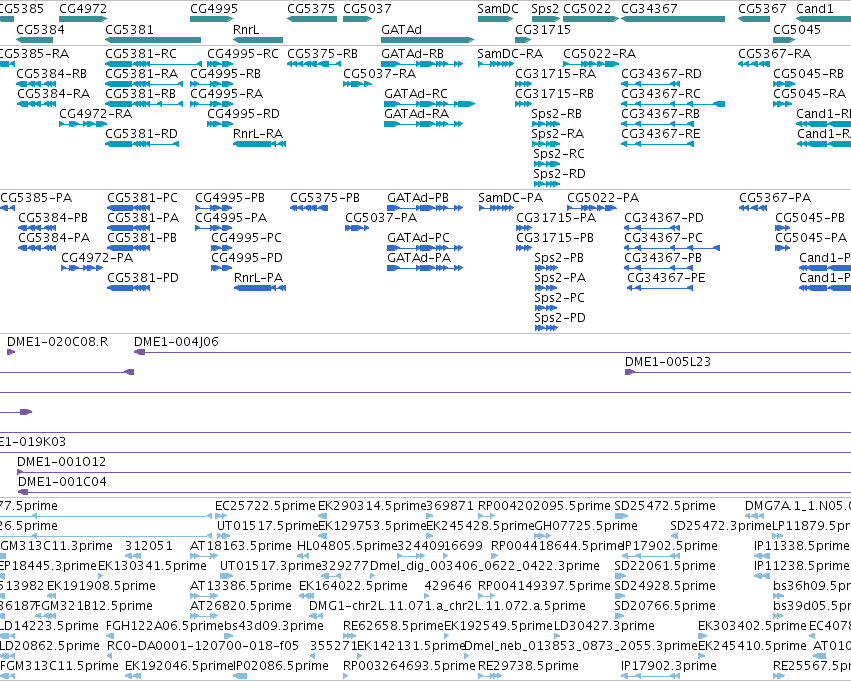Click protein SamDC-PA
The height and width of the screenshot is (681, 851).
510,198
